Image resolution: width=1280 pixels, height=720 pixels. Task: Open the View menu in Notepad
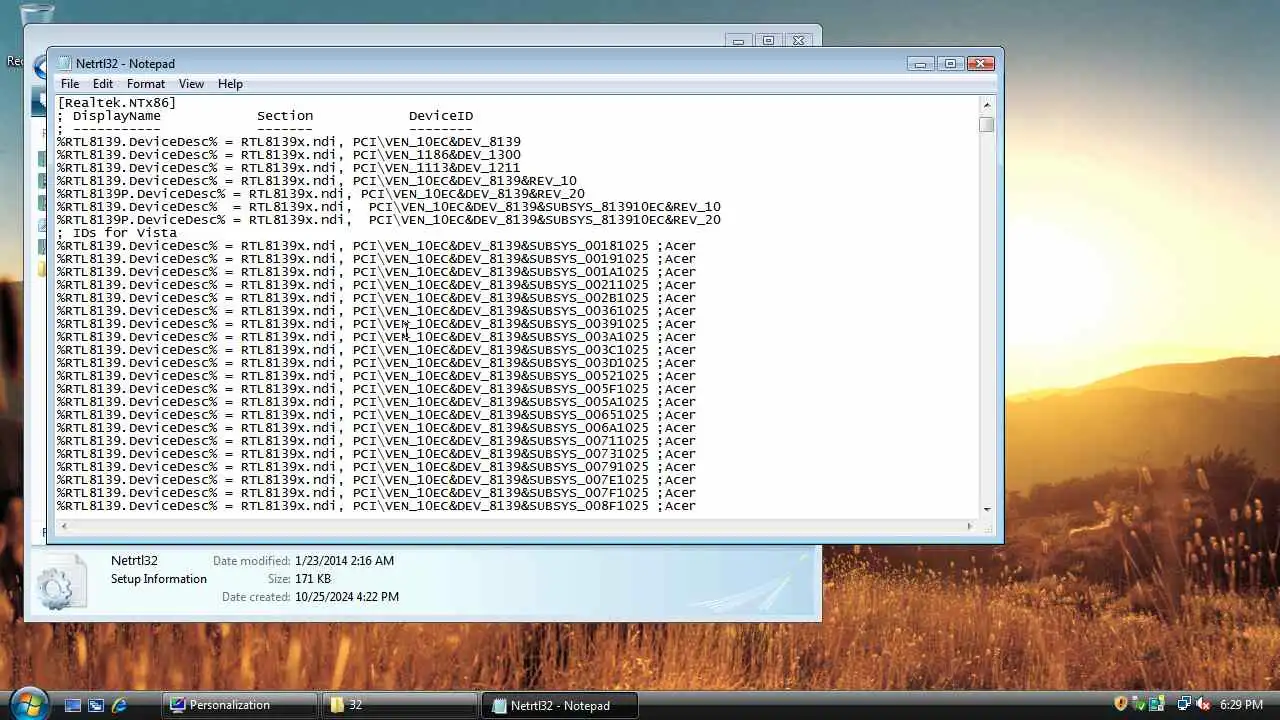(191, 84)
